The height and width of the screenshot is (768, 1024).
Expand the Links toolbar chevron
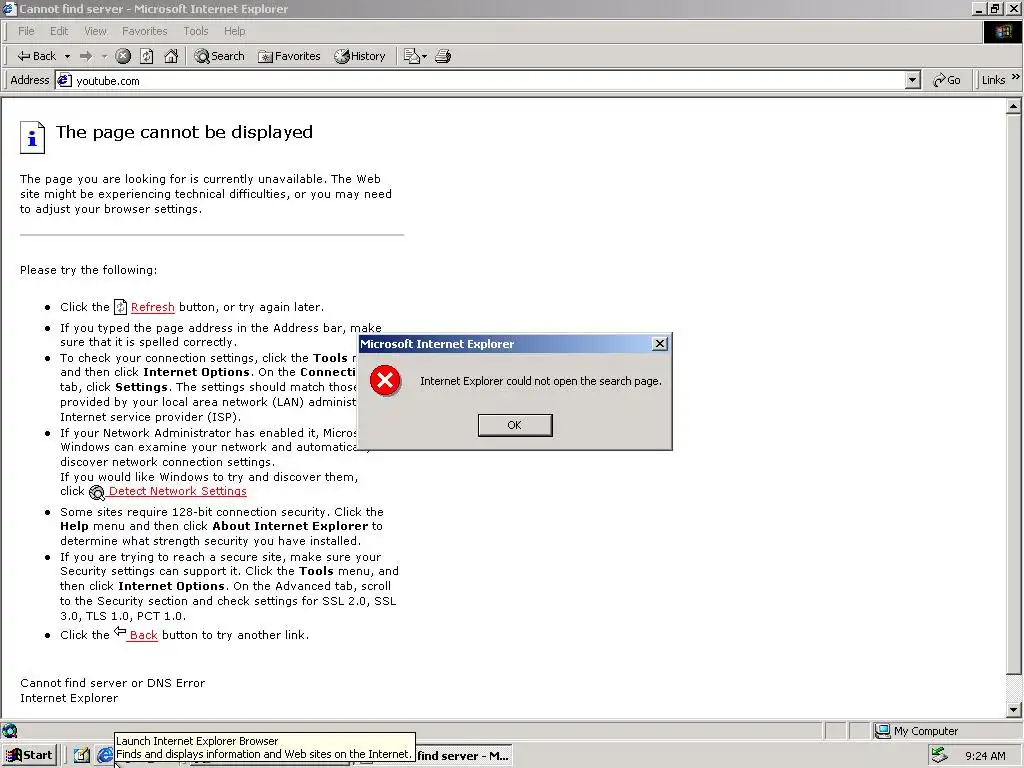(x=1016, y=78)
